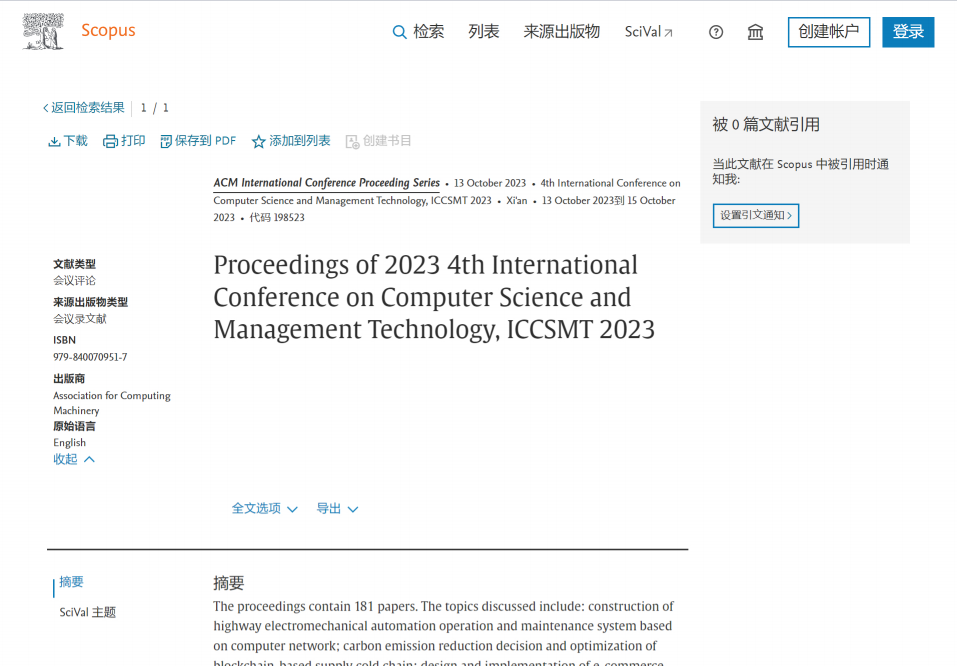957x666 pixels.
Task: Click the star add-to-list icon
Action: pyautogui.click(x=259, y=142)
